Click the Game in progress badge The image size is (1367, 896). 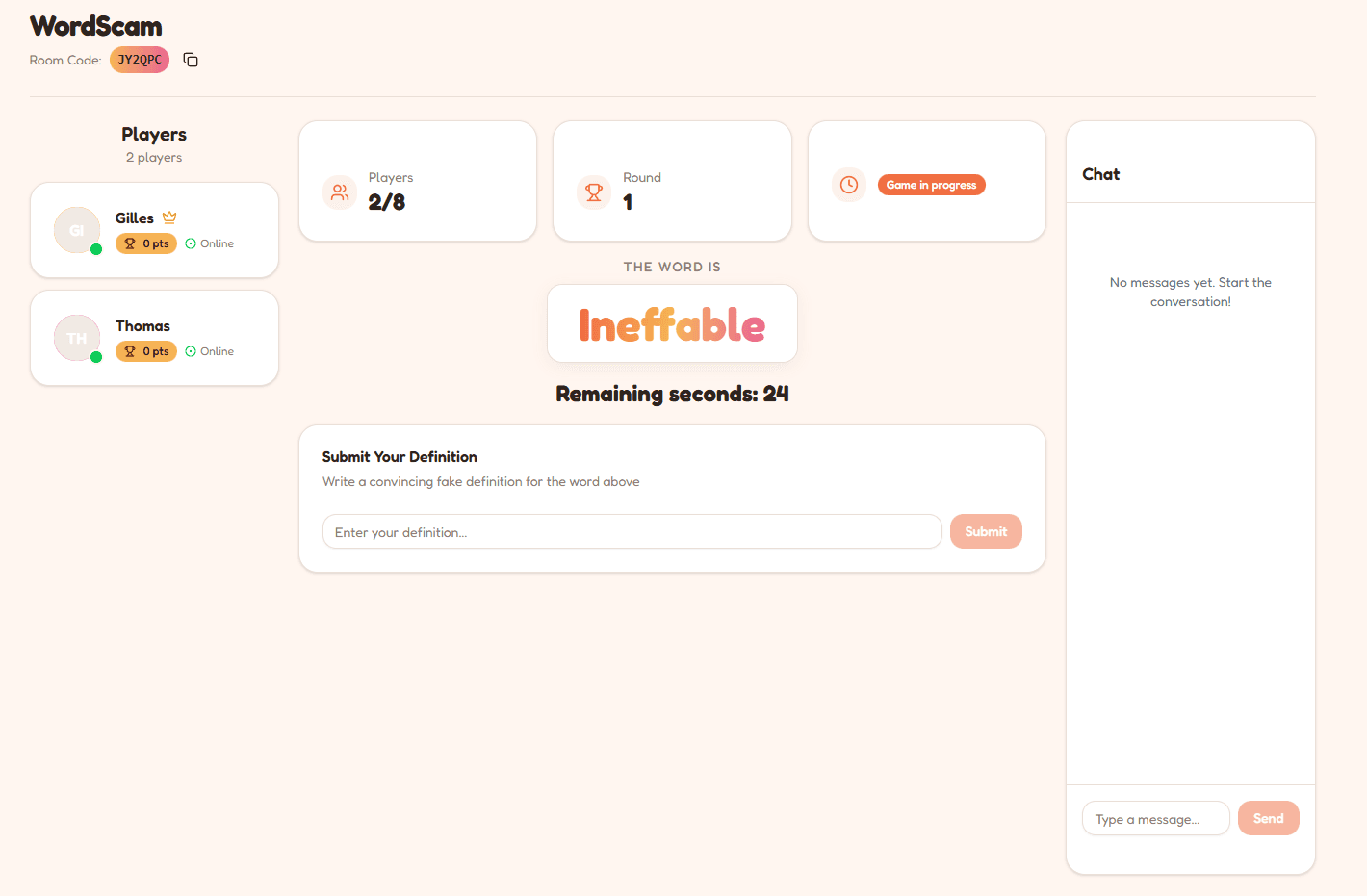(x=931, y=185)
